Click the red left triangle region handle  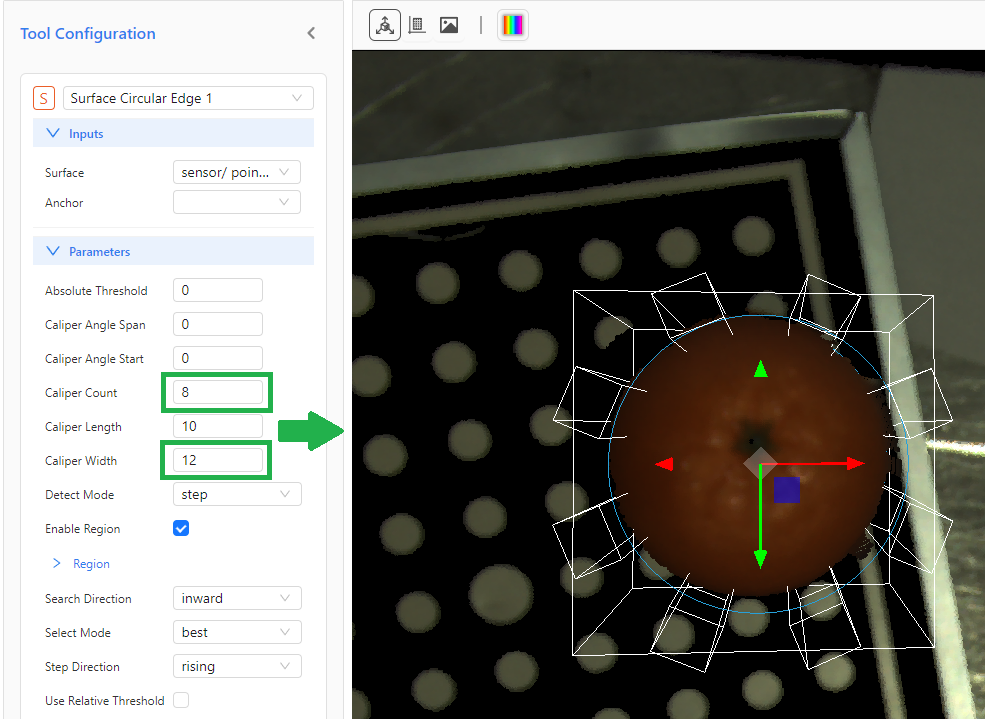tap(664, 464)
